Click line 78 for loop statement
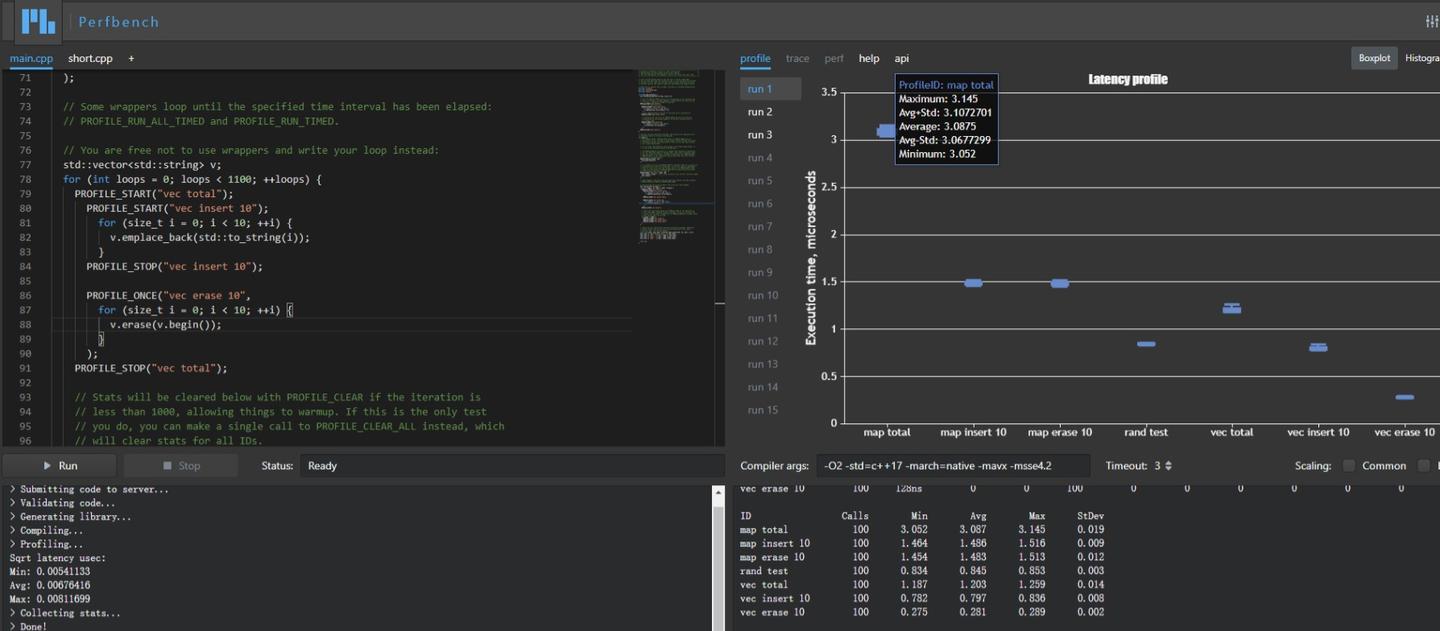This screenshot has width=1440, height=631. click(x=192, y=179)
